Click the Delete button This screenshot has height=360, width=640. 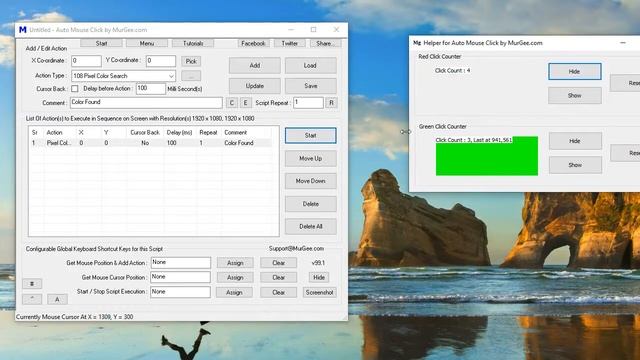click(311, 204)
